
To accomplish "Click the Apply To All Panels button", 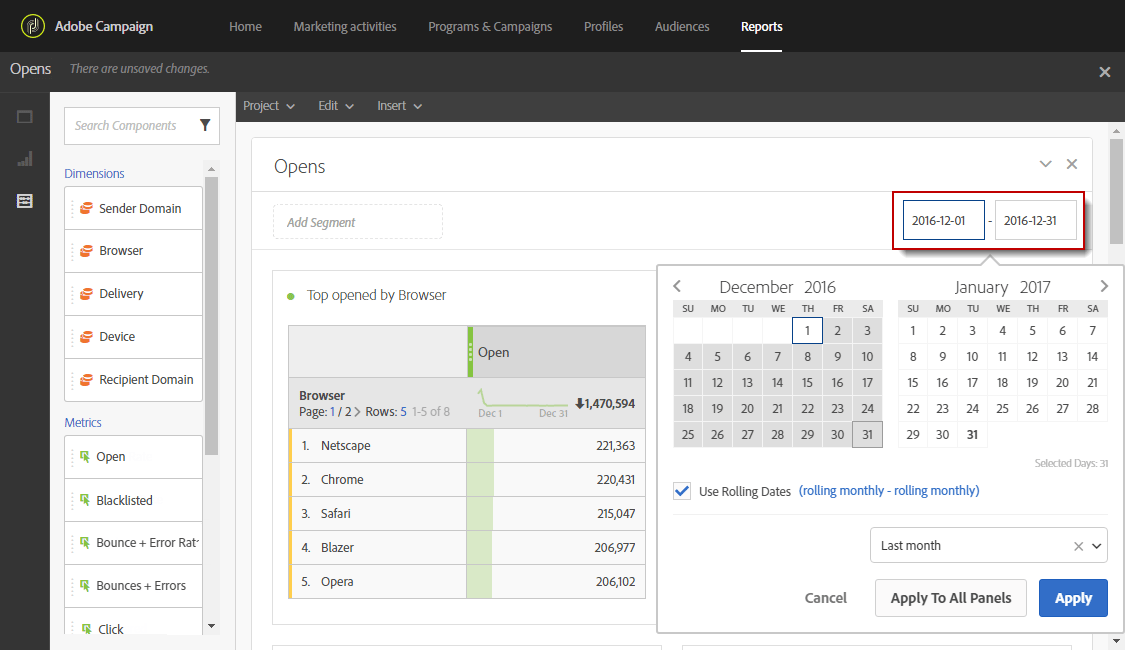I will (950, 597).
